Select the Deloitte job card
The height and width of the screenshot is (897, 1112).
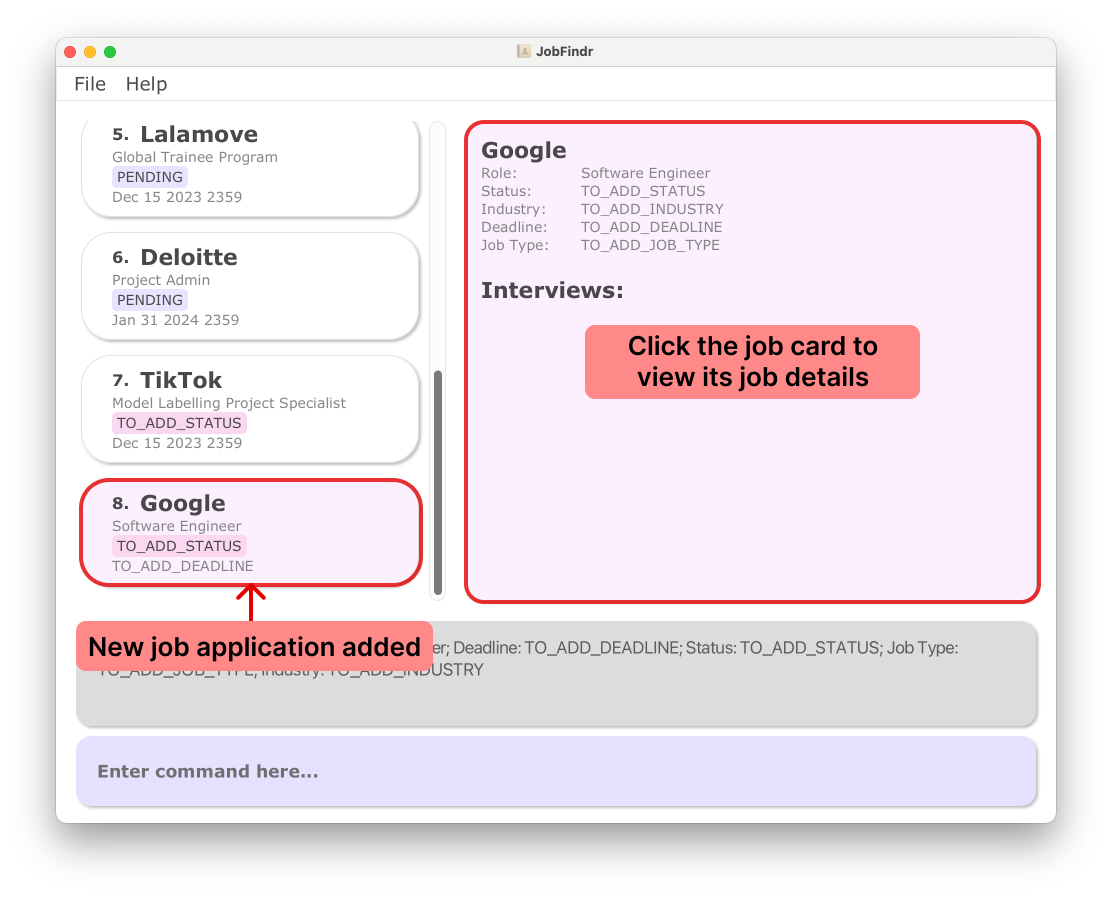[250, 286]
